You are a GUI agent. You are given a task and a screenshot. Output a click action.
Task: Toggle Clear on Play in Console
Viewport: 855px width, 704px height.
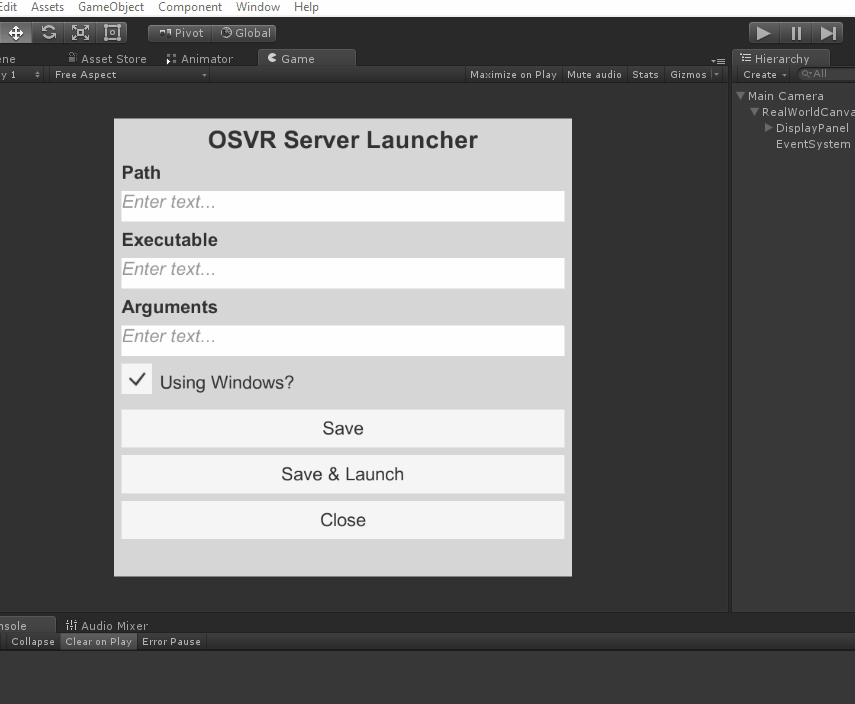pos(99,642)
